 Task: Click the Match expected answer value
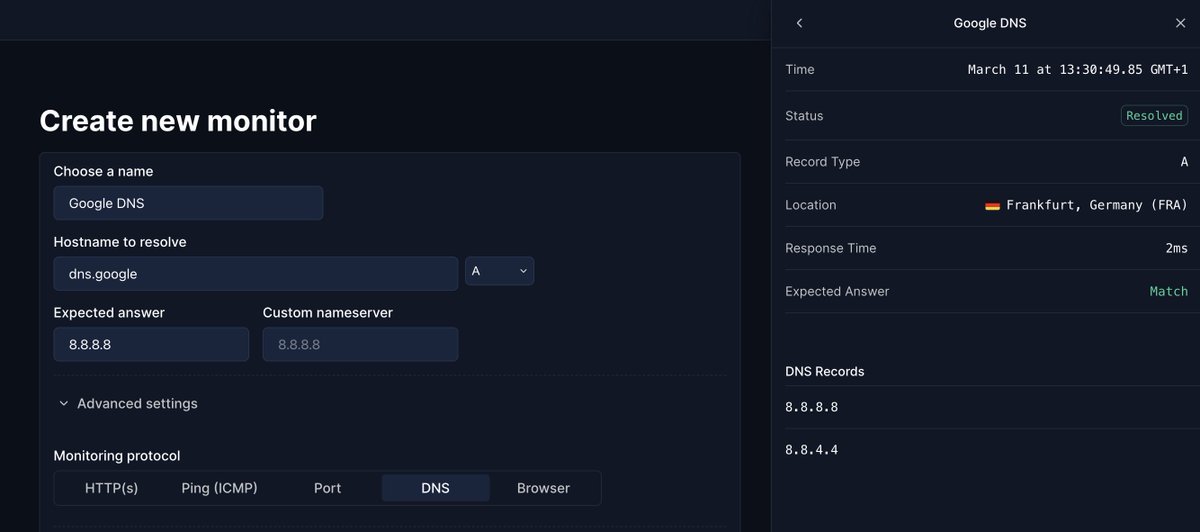pos(1168,291)
